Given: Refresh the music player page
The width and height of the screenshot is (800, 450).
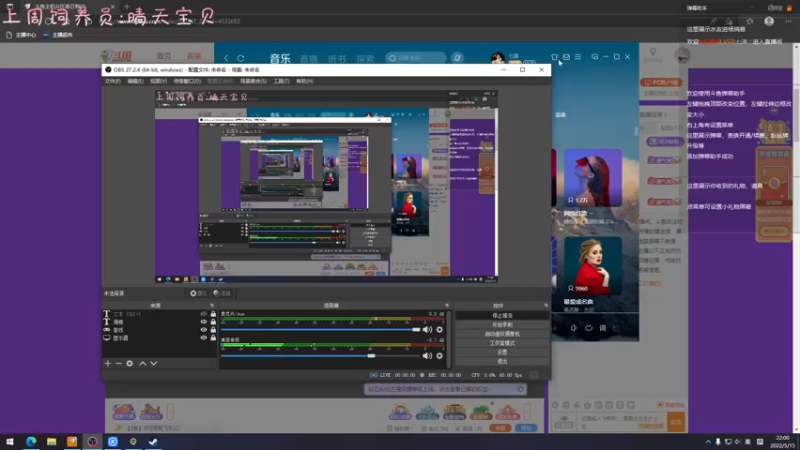Looking at the screenshot, I should click(x=240, y=58).
